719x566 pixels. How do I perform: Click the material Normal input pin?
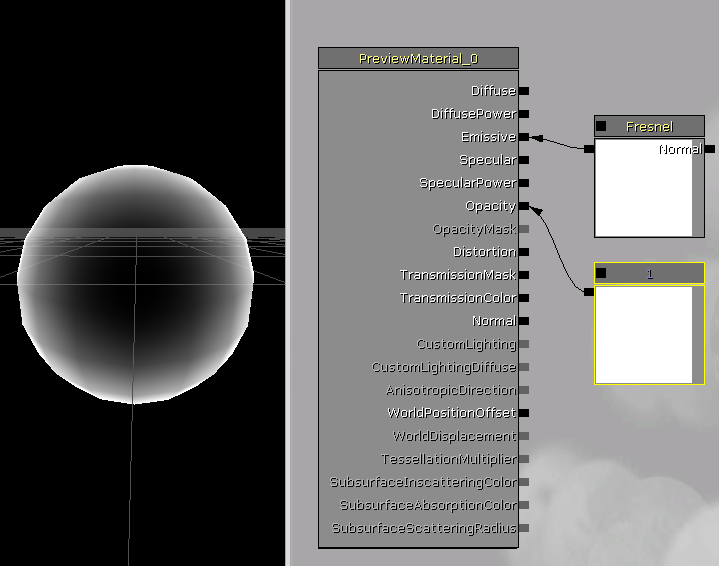point(524,321)
